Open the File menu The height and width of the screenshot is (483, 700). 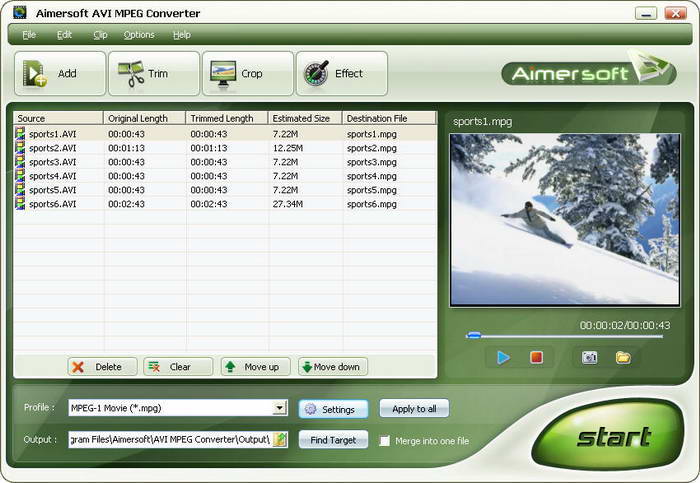(x=29, y=35)
